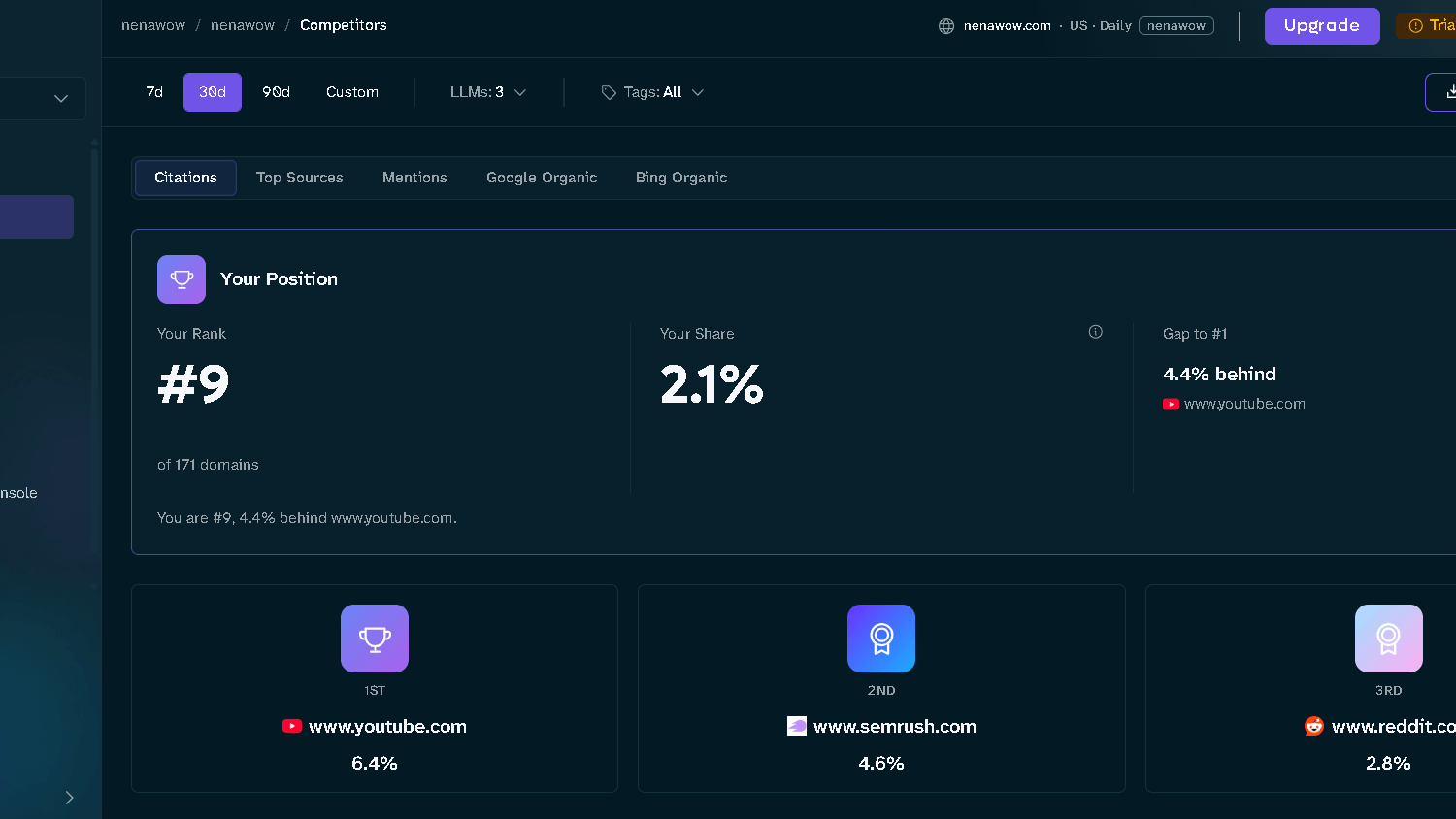Click the nenawow.com domain in header
The image size is (1456, 819).
click(x=1008, y=26)
